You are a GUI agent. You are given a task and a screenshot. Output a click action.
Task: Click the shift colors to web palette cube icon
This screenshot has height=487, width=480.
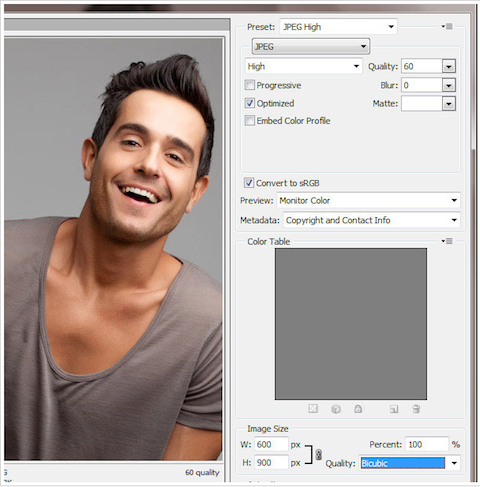pyautogui.click(x=336, y=409)
